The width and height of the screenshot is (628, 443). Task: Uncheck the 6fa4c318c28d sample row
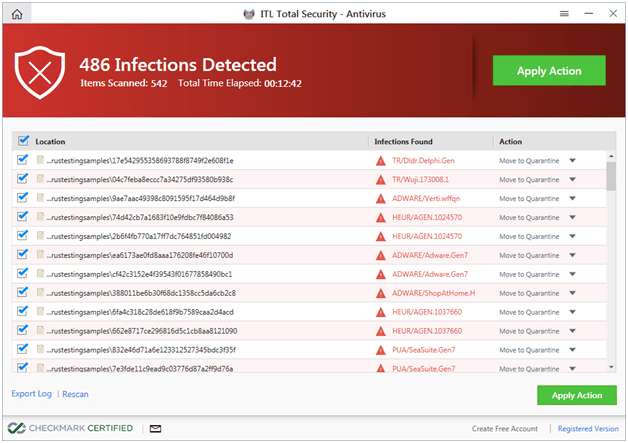click(x=22, y=311)
